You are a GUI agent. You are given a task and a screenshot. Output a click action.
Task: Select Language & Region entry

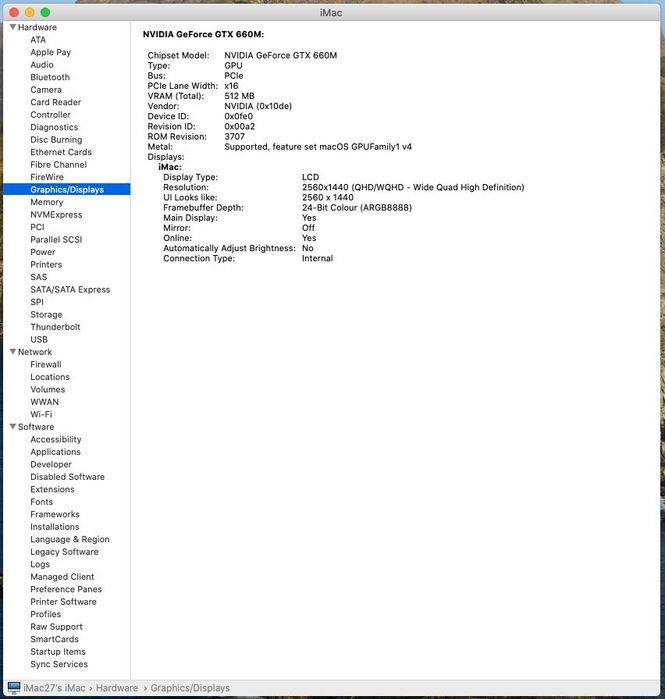click(x=70, y=539)
